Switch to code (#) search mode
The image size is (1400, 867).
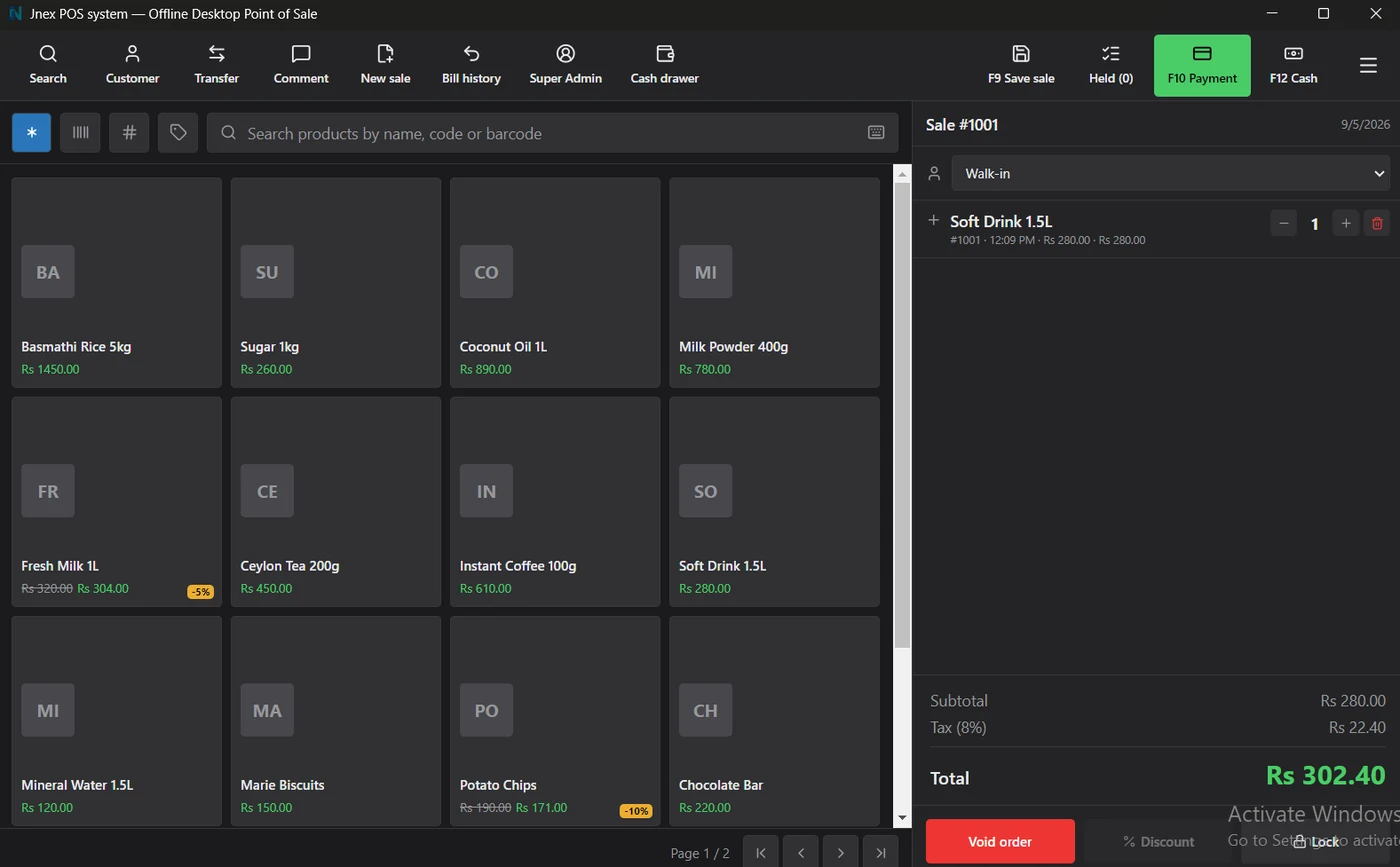click(129, 133)
